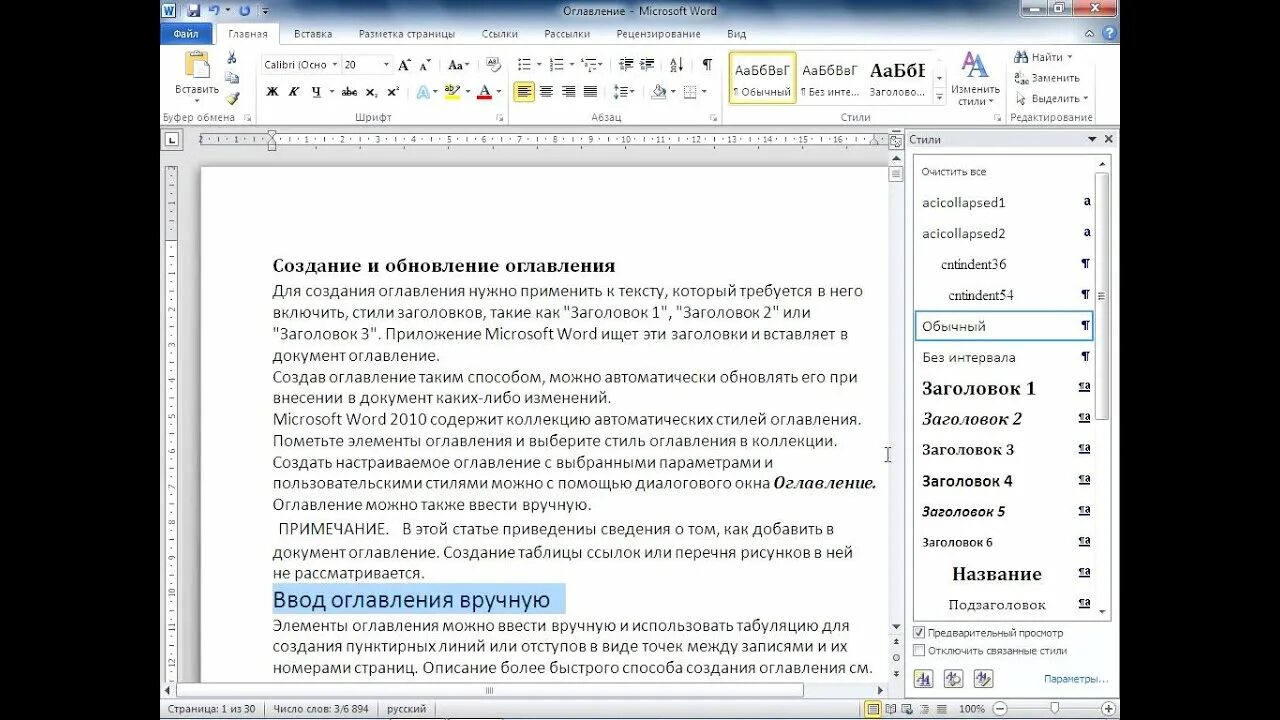The height and width of the screenshot is (720, 1280).
Task: Apply strikethrough formatting
Action: (349, 92)
